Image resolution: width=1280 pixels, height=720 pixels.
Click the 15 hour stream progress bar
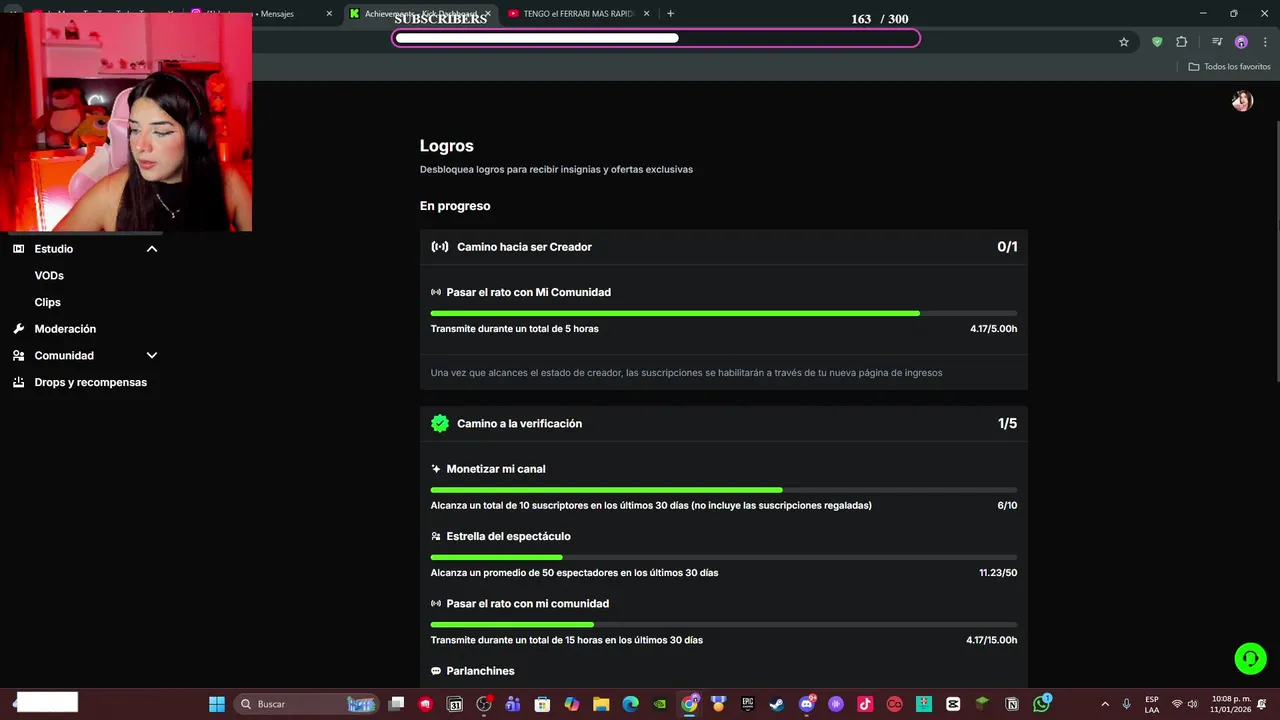(x=724, y=624)
